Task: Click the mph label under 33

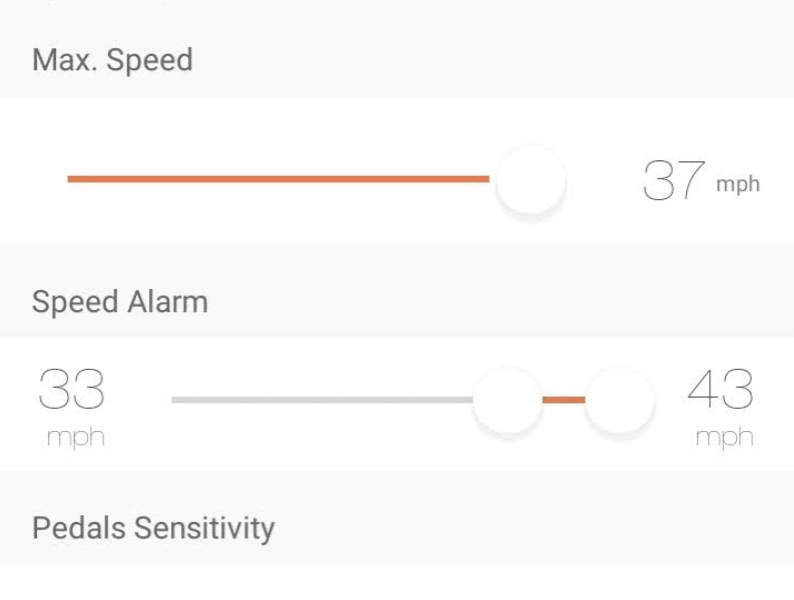Action: pyautogui.click(x=75, y=438)
